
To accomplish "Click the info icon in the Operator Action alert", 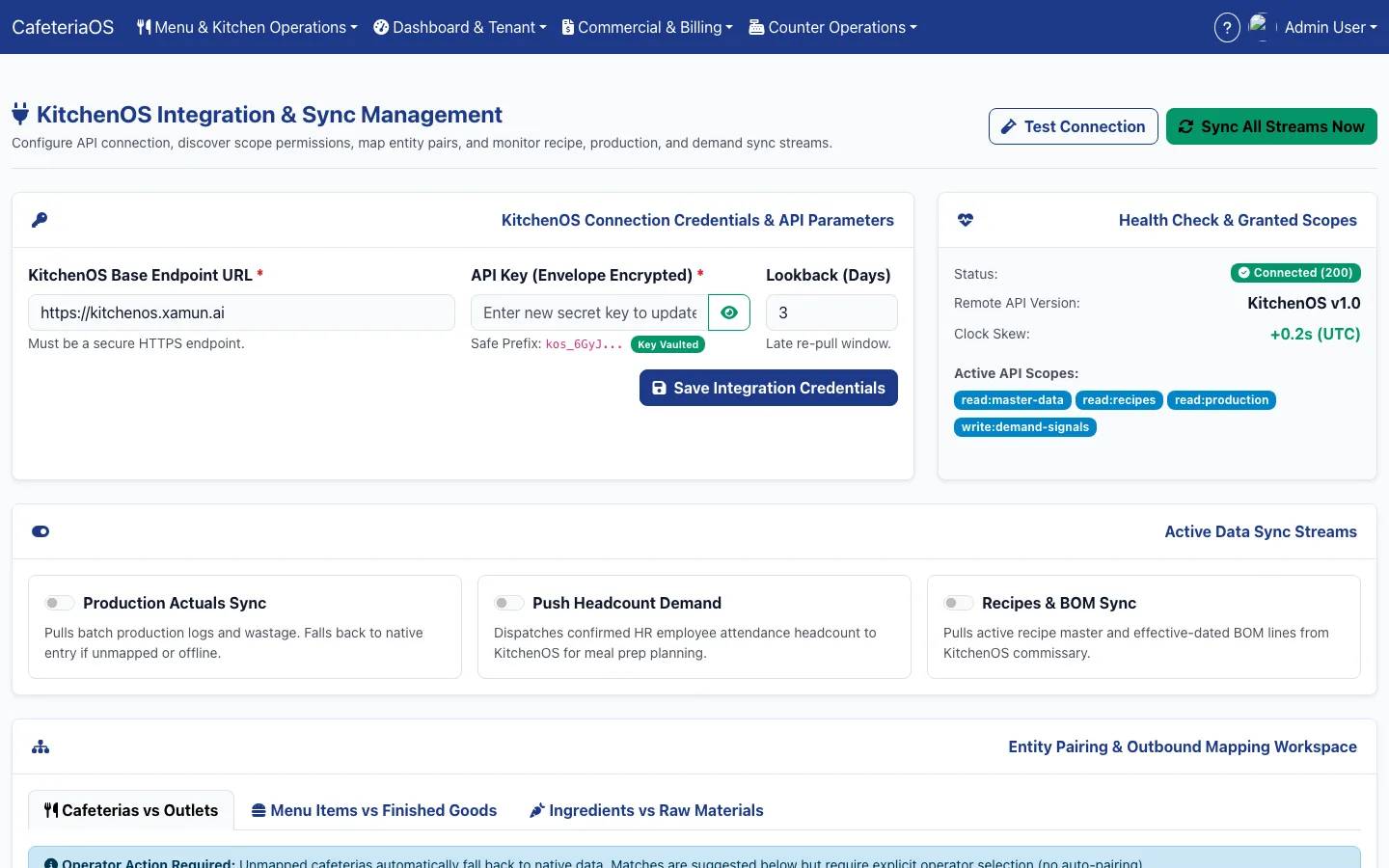I will [x=51, y=863].
